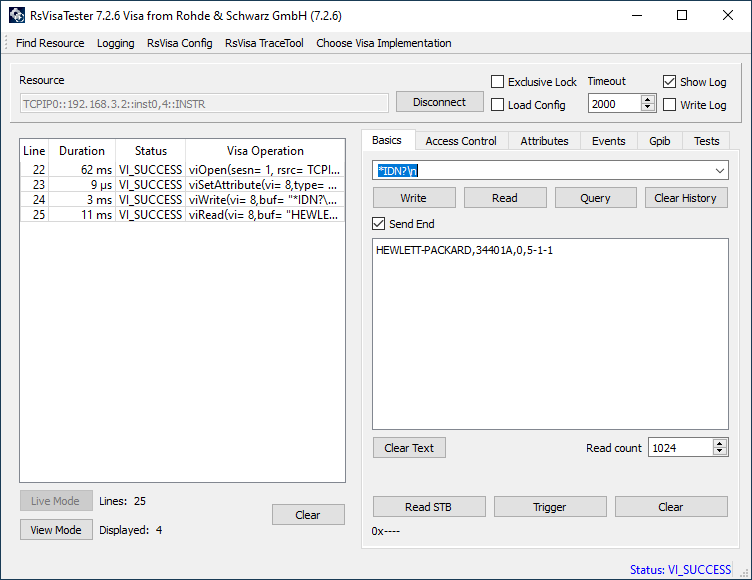Select log line 25 viRead row

[x=182, y=214]
